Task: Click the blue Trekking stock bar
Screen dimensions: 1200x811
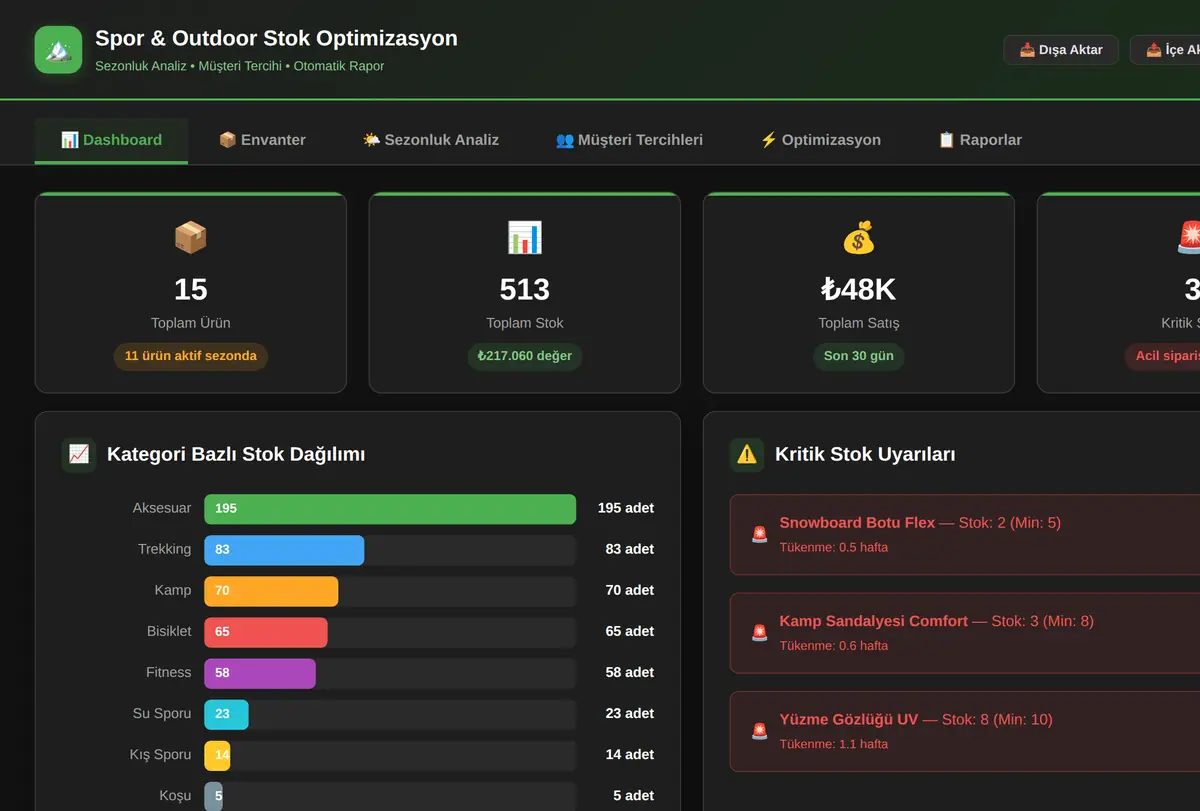Action: click(x=284, y=549)
